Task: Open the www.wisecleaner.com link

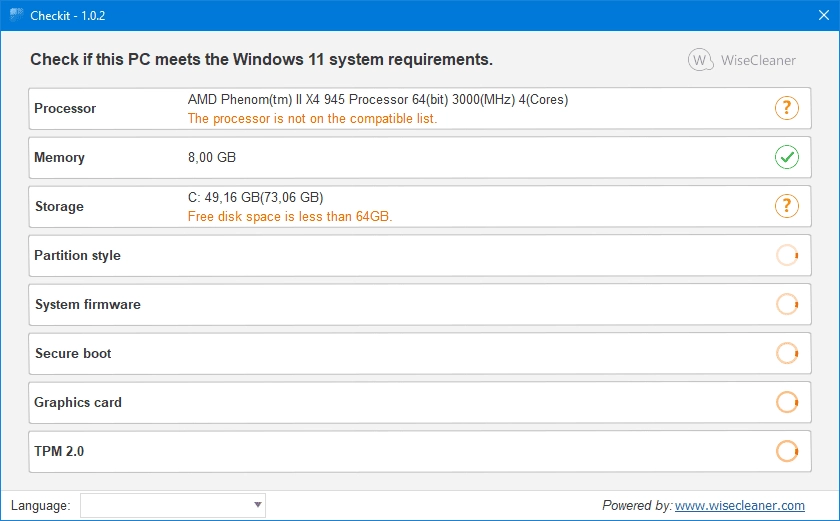Action: (x=739, y=505)
